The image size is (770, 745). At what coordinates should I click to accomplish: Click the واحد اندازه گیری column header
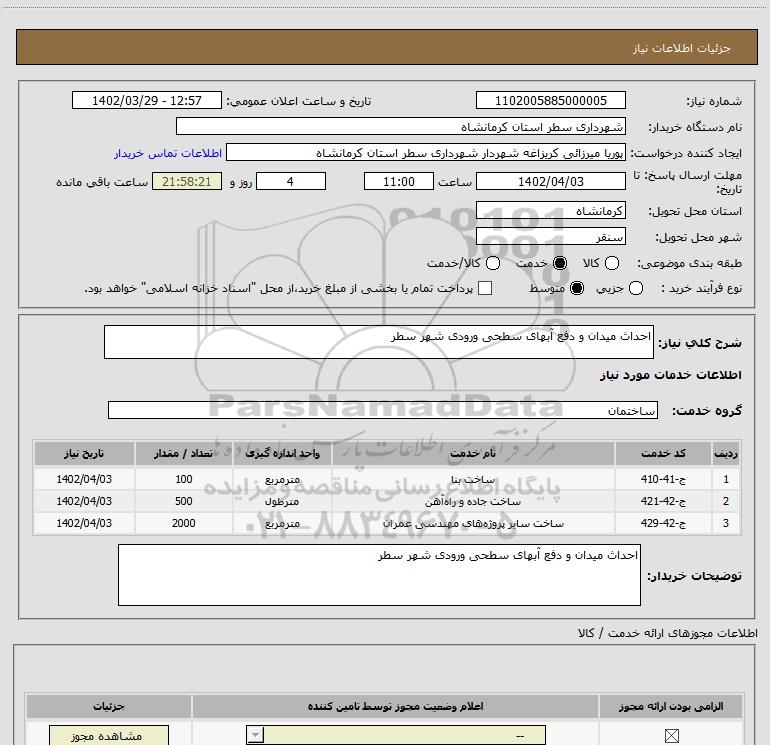coord(282,453)
